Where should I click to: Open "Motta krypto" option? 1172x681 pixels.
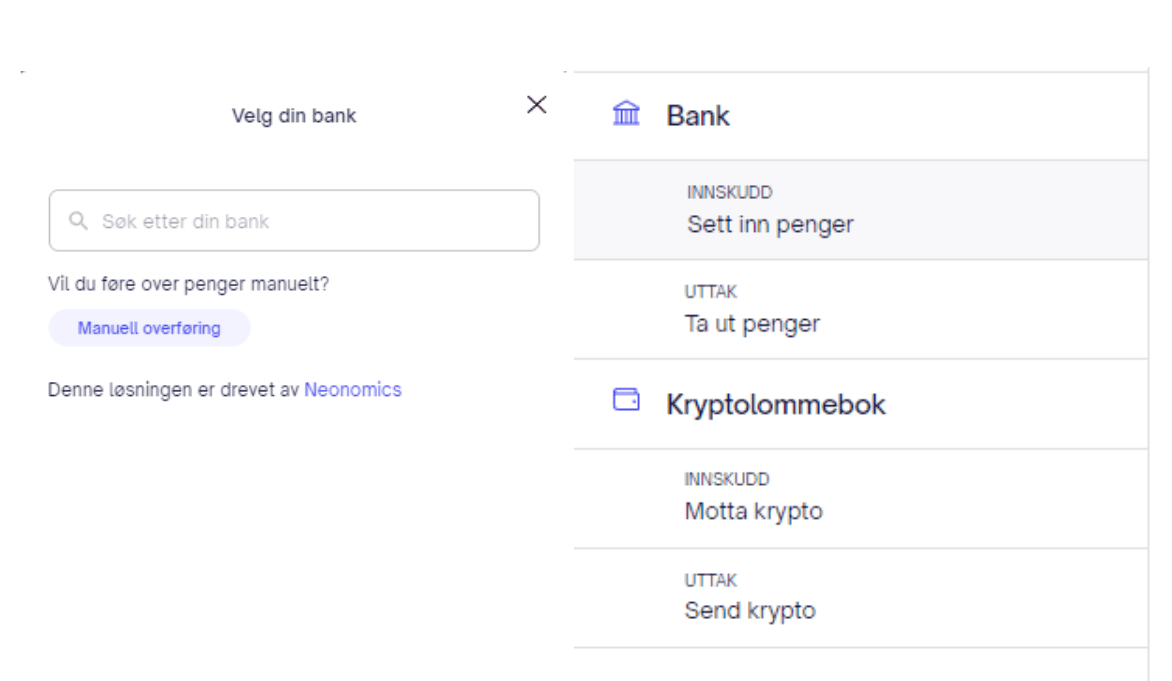(x=753, y=511)
